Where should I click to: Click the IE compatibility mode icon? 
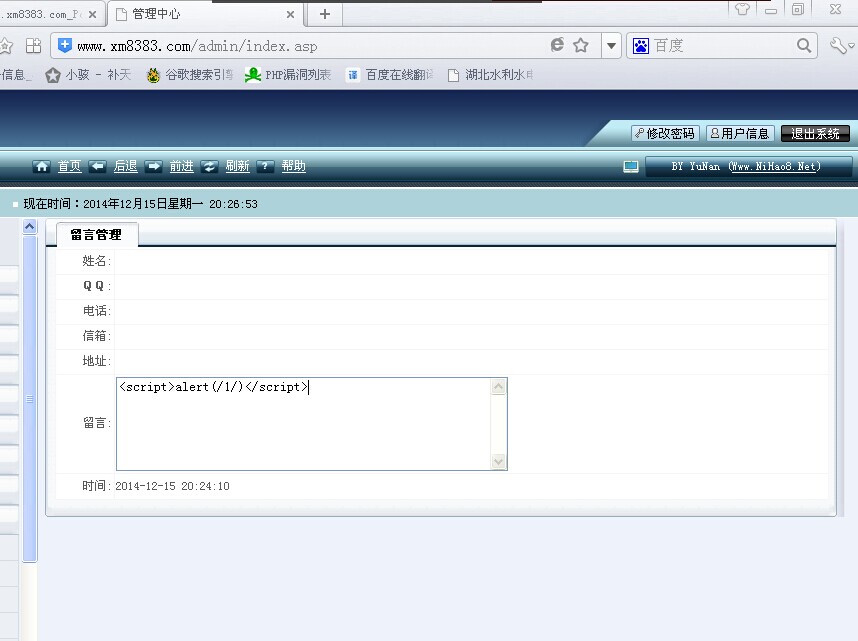[x=557, y=45]
